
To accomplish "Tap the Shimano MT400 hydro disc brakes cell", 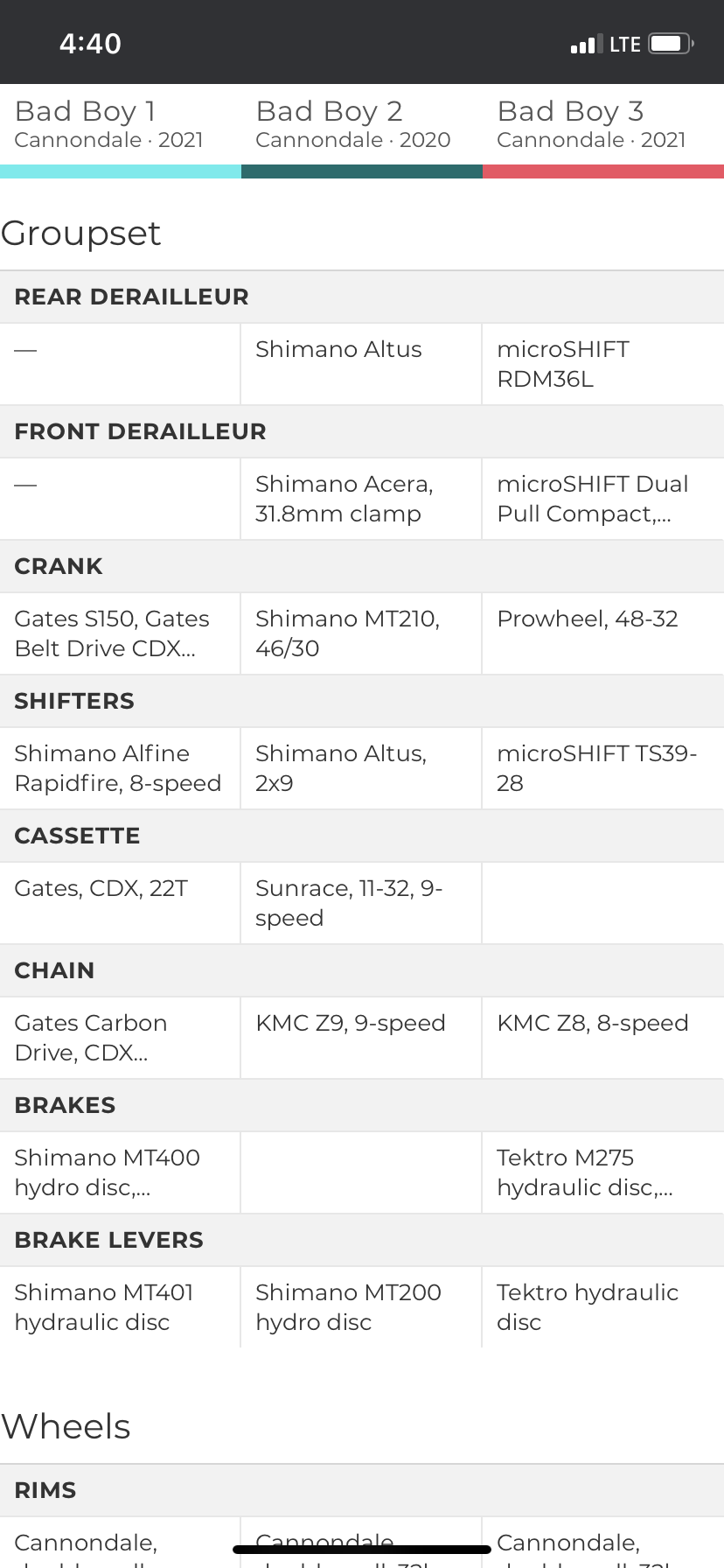I will click(x=120, y=1172).
